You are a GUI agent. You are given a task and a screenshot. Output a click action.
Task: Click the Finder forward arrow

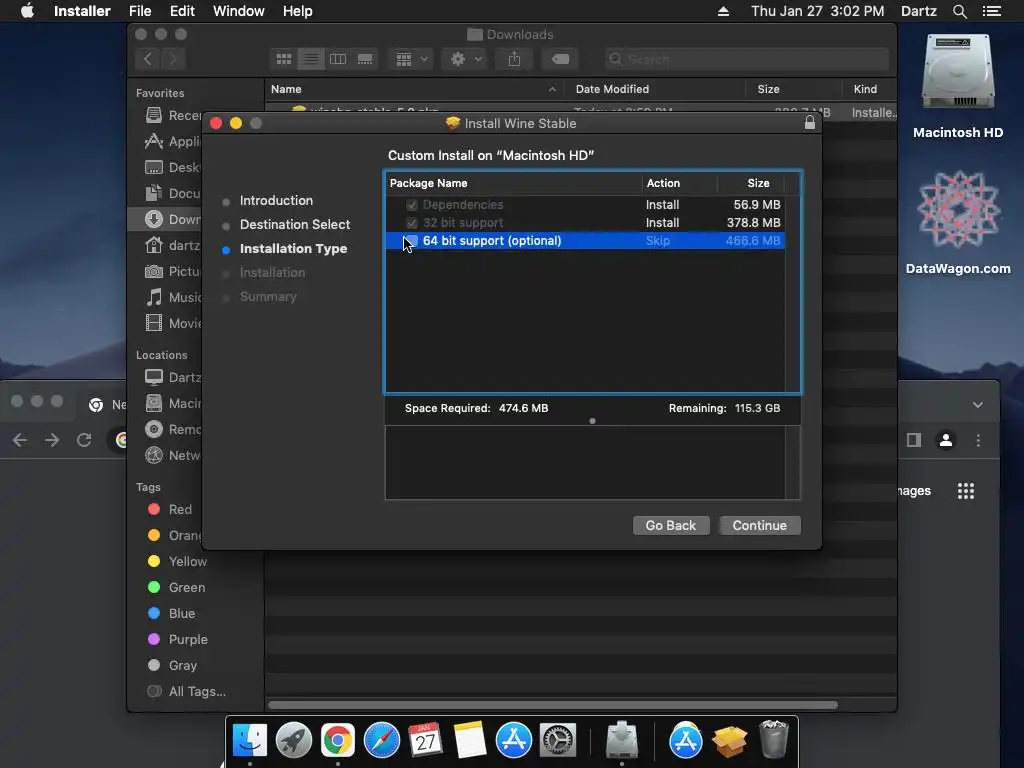click(x=173, y=59)
